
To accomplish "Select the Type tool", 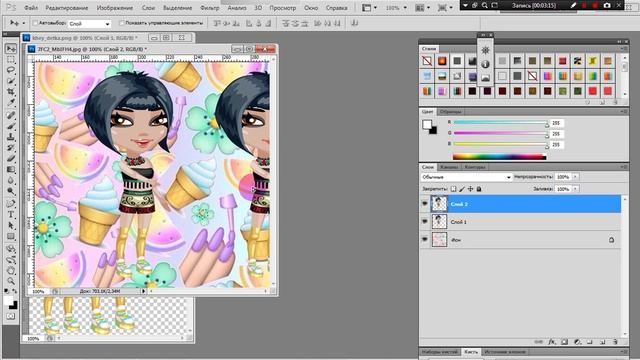I will tap(11, 215).
